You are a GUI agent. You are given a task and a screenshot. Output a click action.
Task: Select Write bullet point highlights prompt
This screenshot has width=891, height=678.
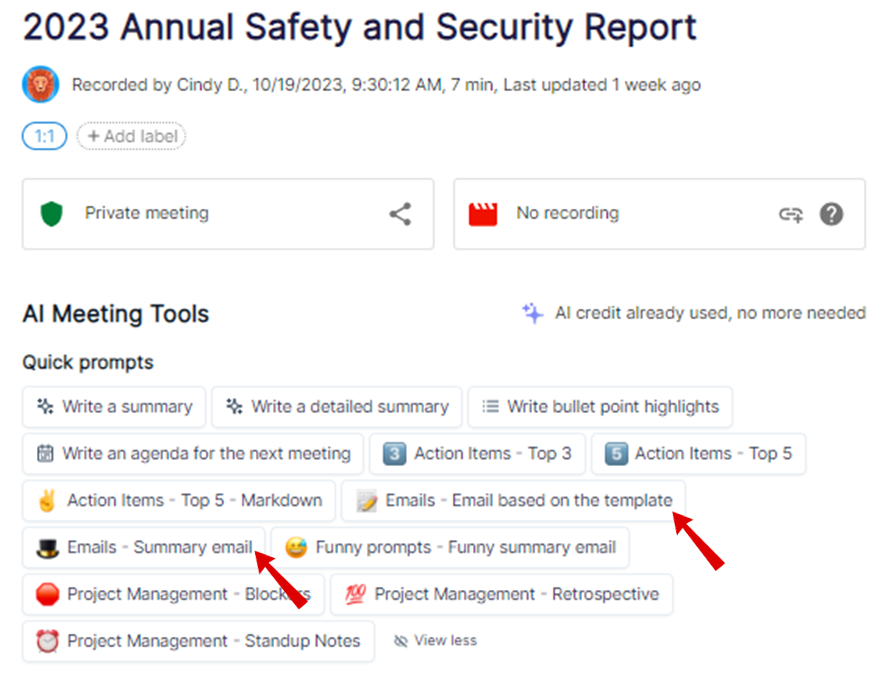(600, 407)
